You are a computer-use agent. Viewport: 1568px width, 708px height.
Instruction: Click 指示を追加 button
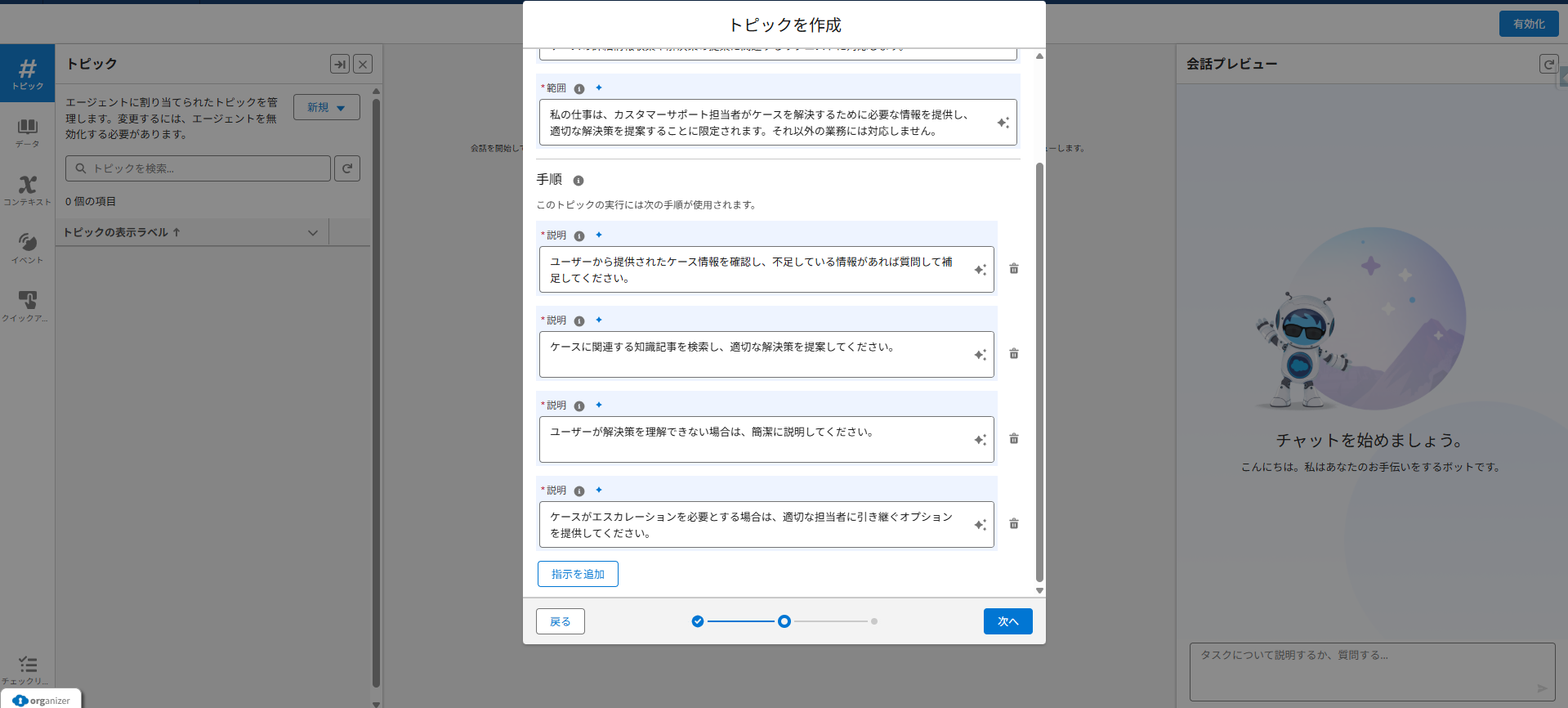tap(578, 574)
